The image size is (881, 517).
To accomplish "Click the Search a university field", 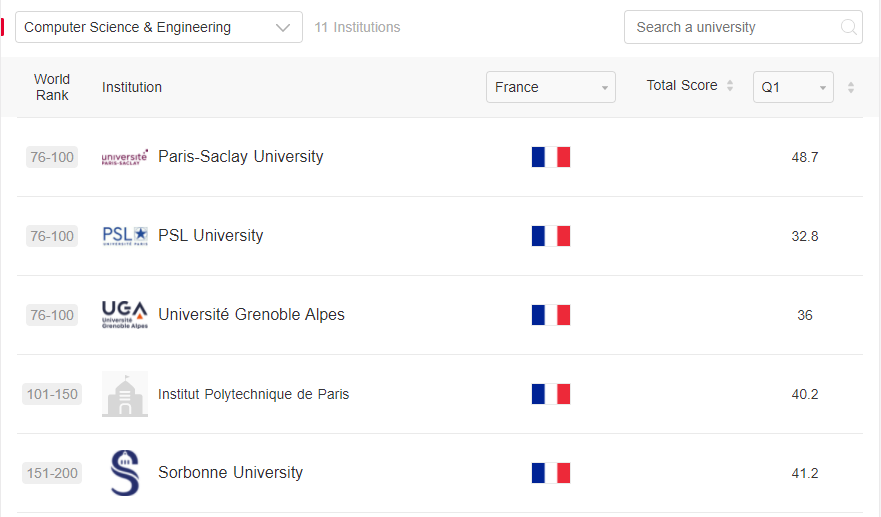I will pyautogui.click(x=743, y=27).
